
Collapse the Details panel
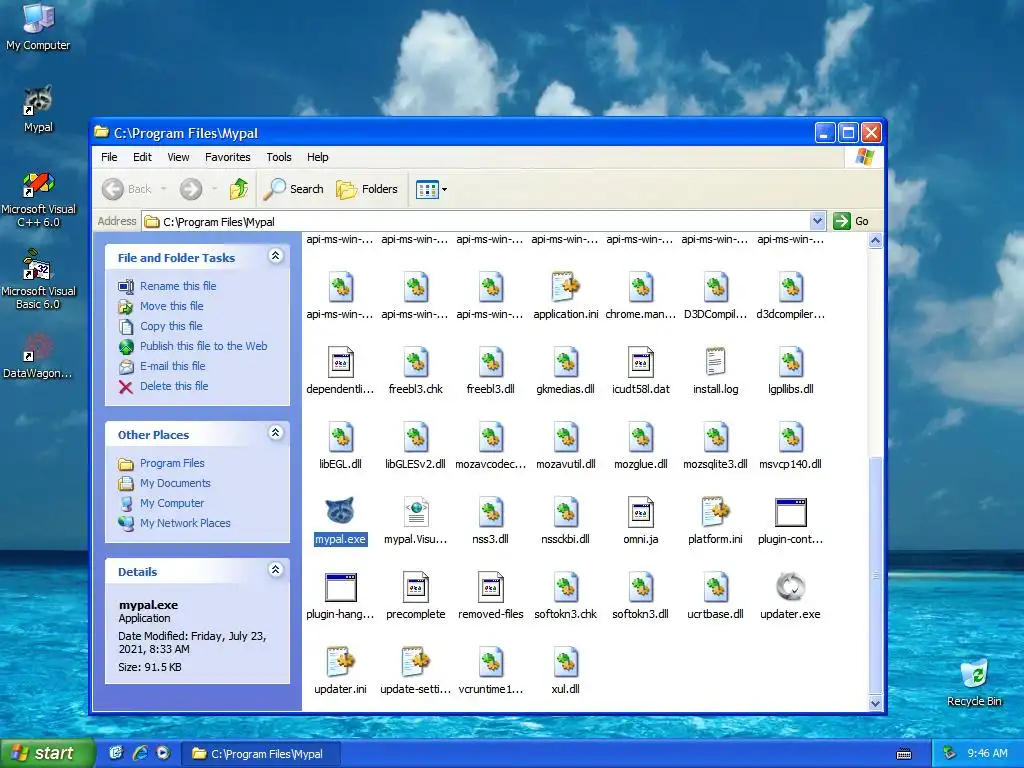point(276,569)
